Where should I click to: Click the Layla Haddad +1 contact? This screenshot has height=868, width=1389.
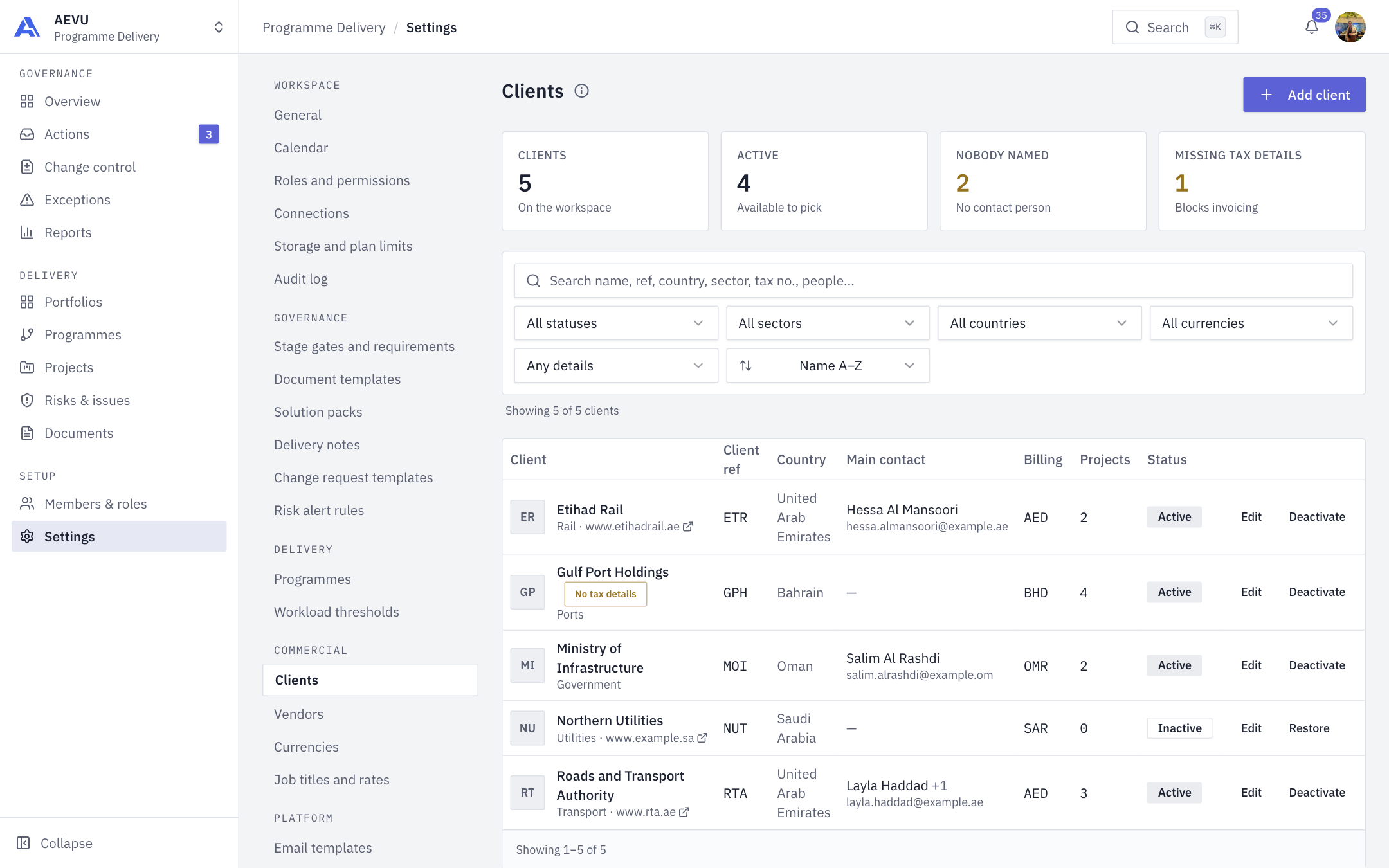point(896,786)
